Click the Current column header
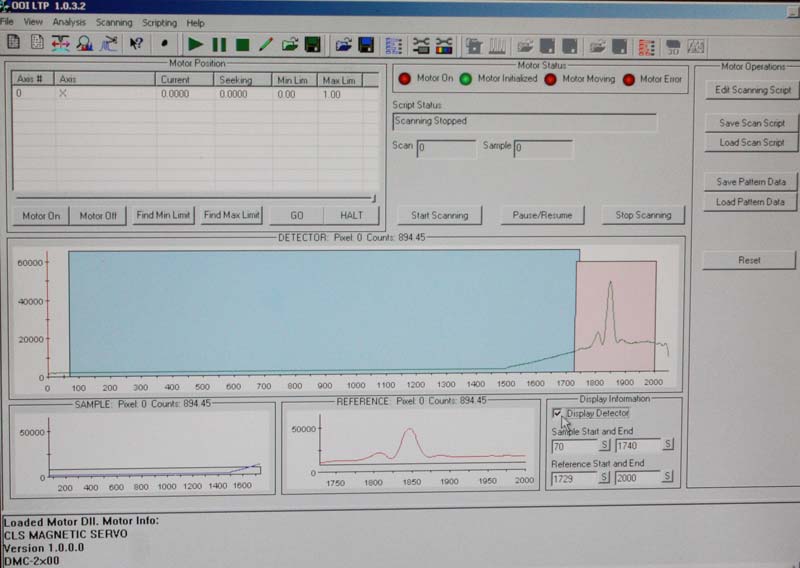 [x=184, y=80]
